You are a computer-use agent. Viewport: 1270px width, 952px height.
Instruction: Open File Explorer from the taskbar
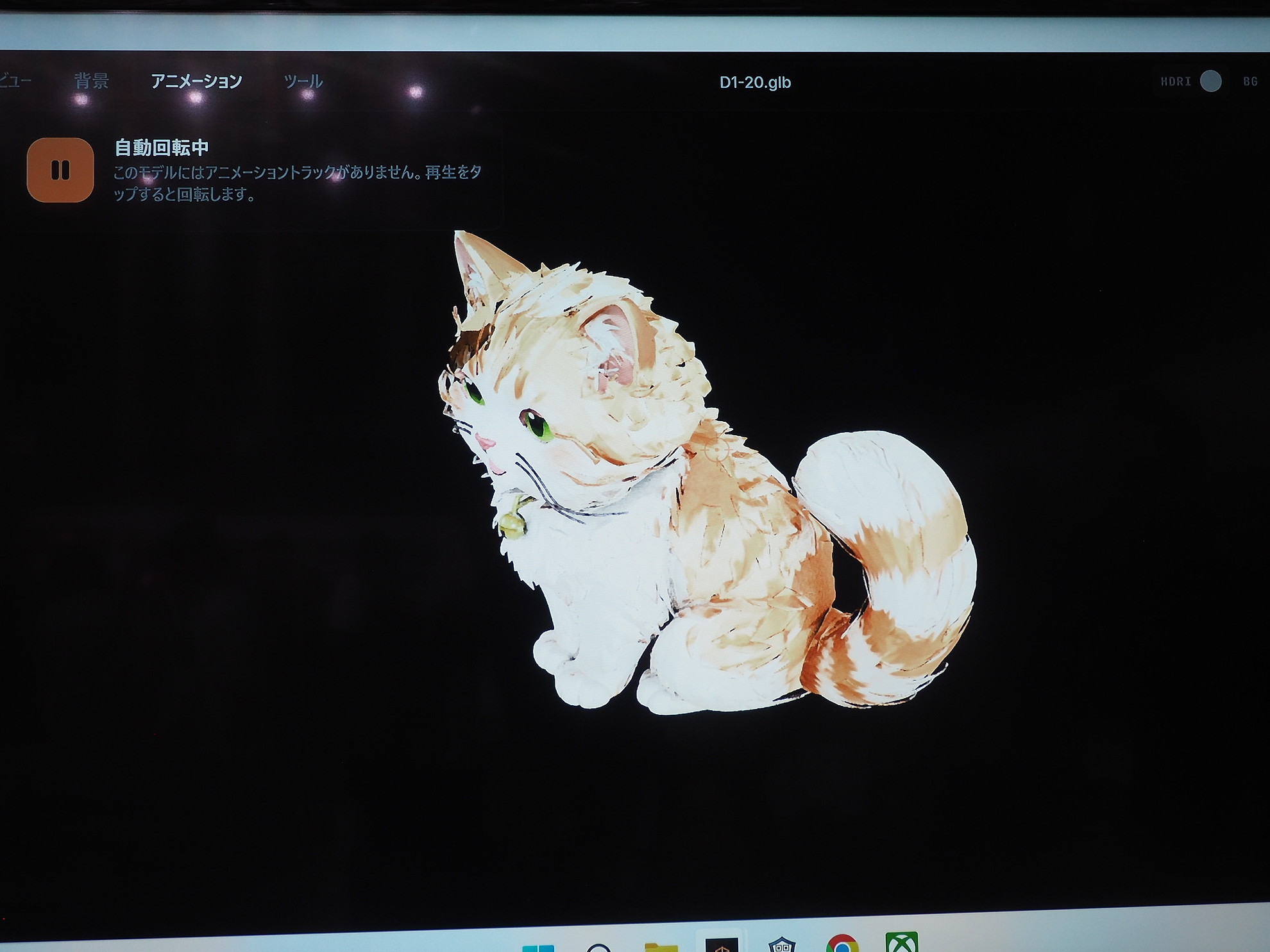(661, 946)
